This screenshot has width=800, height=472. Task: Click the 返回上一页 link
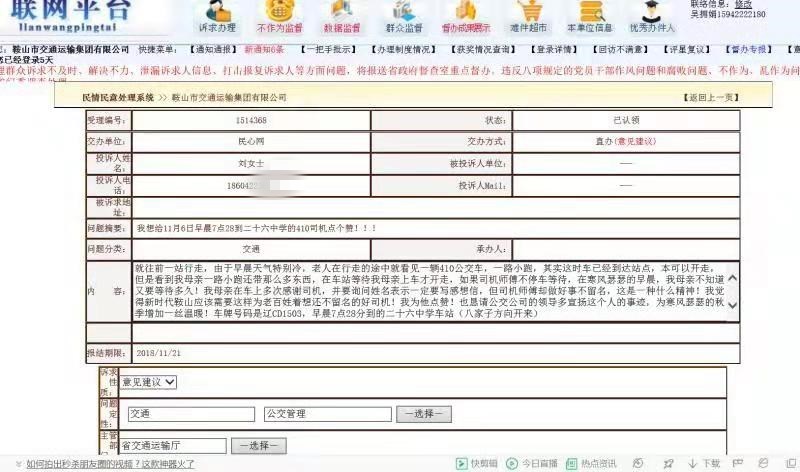tap(710, 98)
